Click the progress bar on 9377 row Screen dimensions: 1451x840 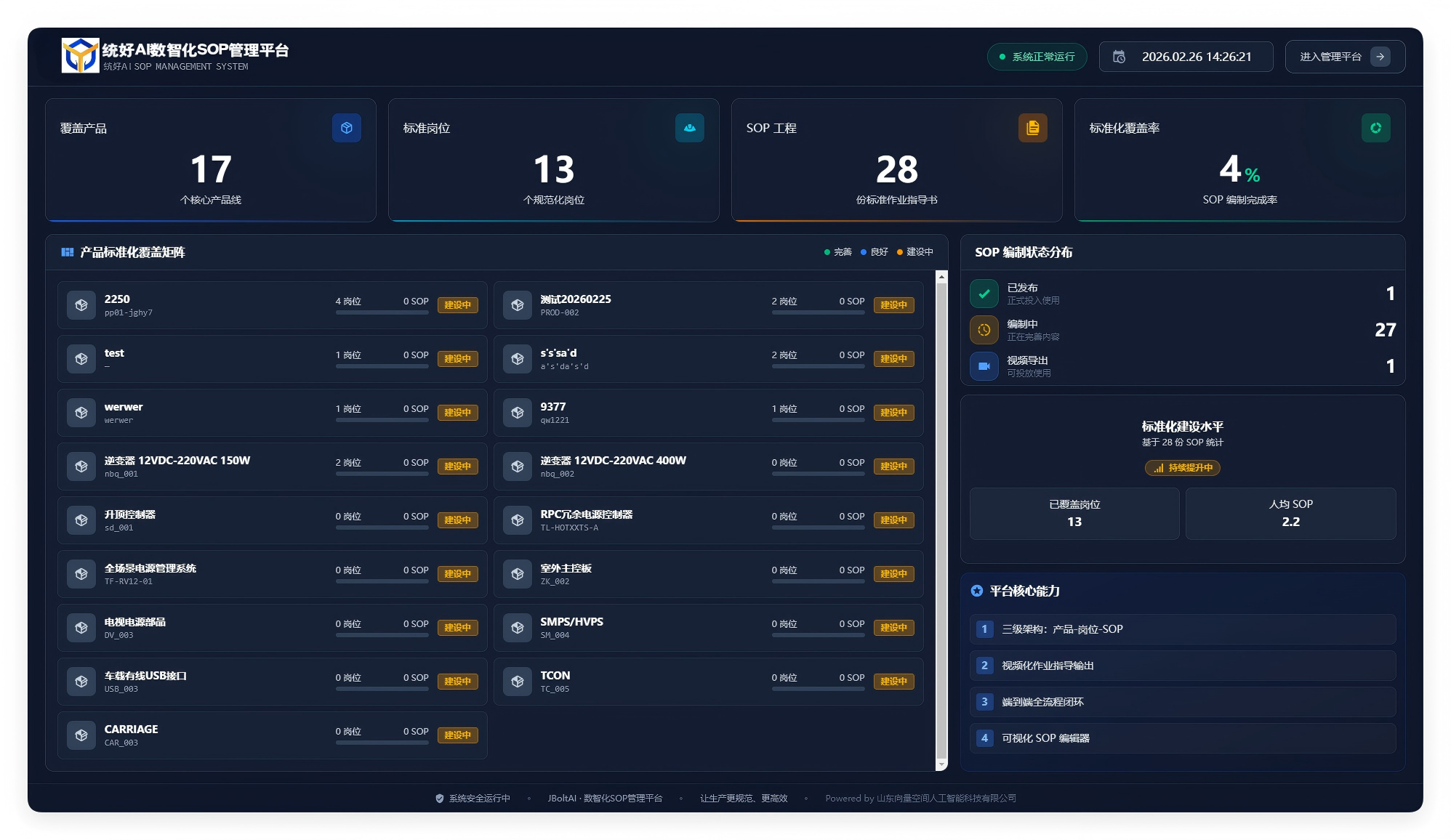pos(818,420)
